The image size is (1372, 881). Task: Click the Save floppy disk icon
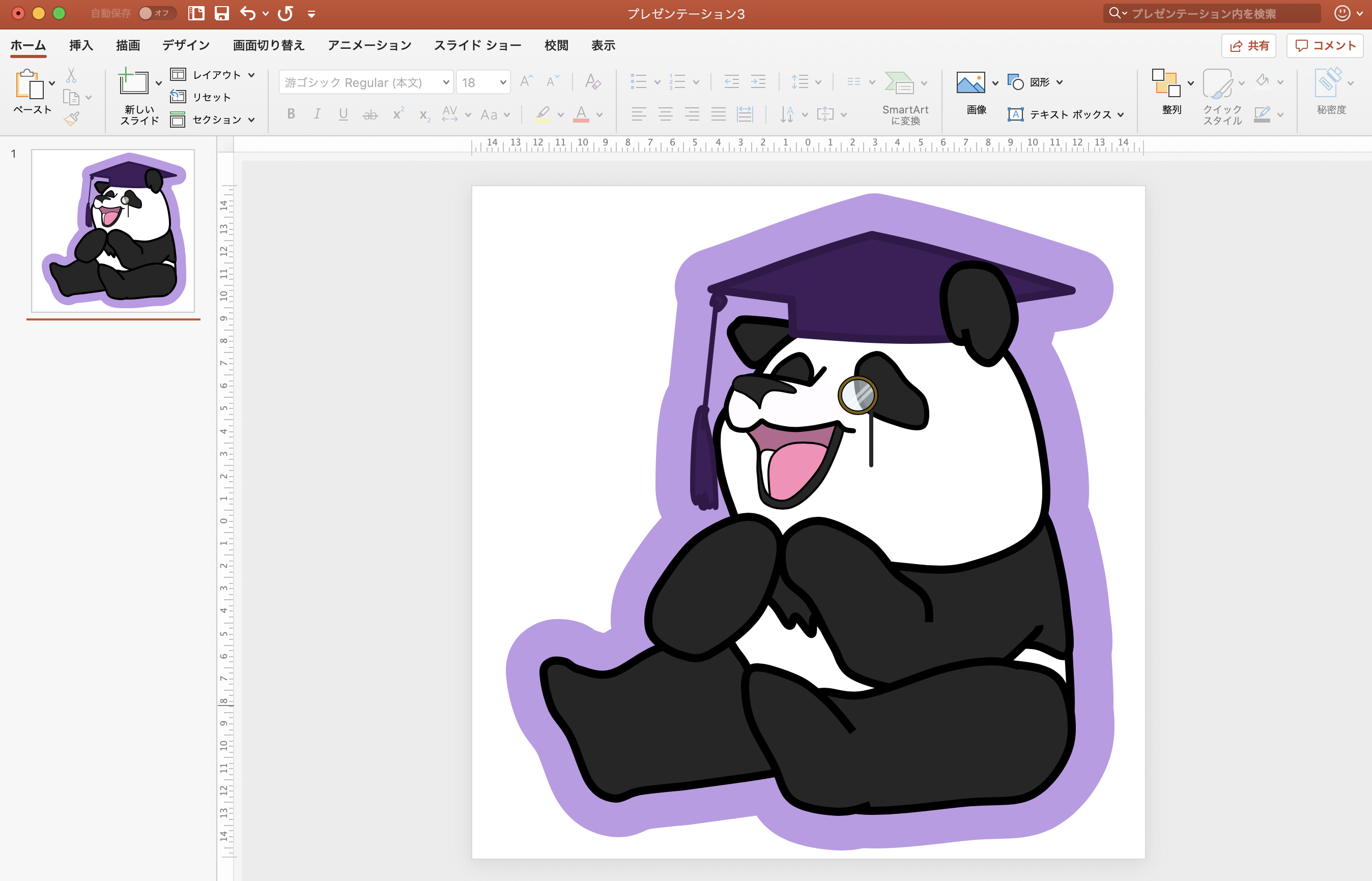tap(221, 13)
